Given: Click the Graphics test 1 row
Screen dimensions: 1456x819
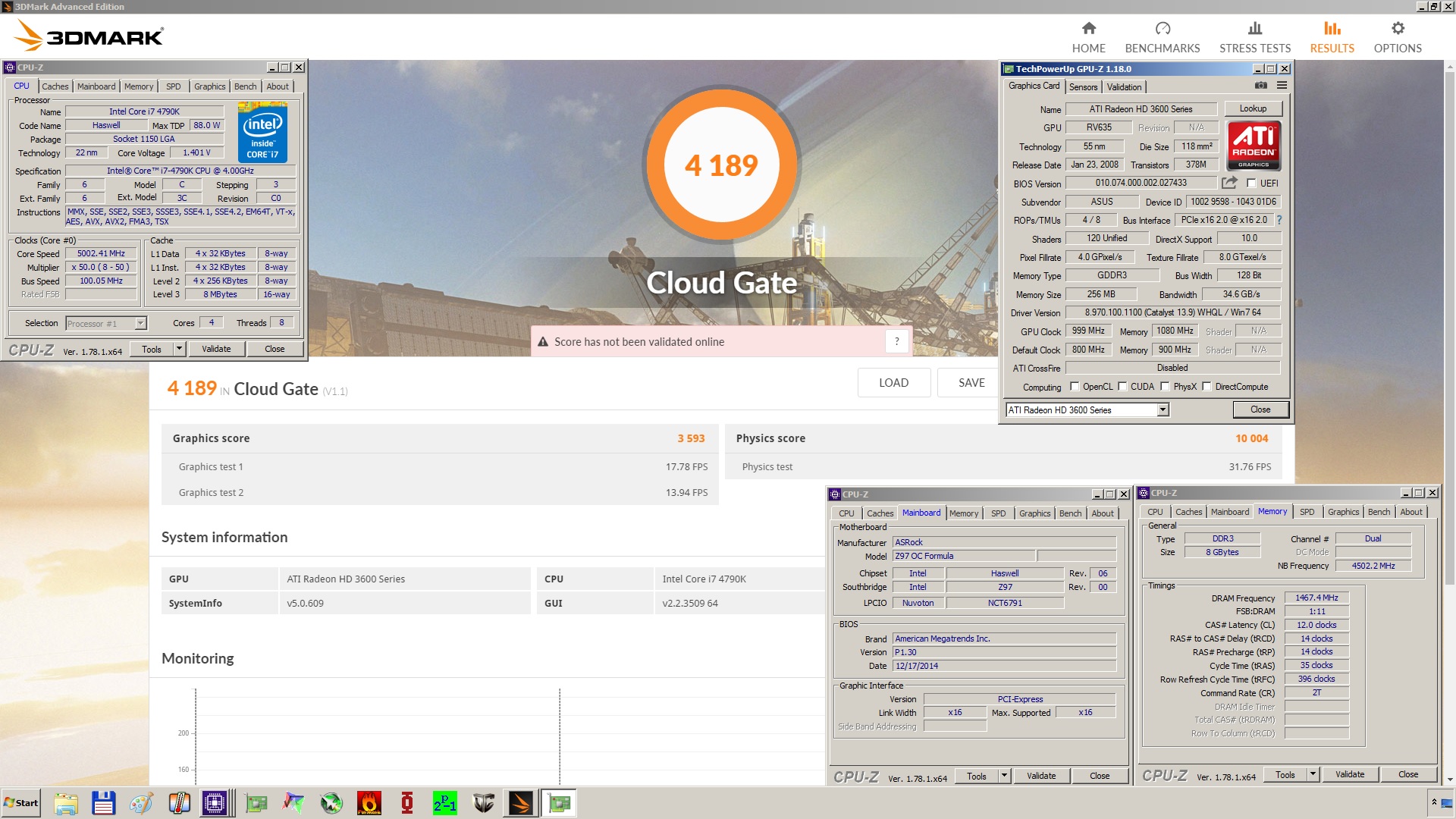Looking at the screenshot, I should tap(440, 466).
